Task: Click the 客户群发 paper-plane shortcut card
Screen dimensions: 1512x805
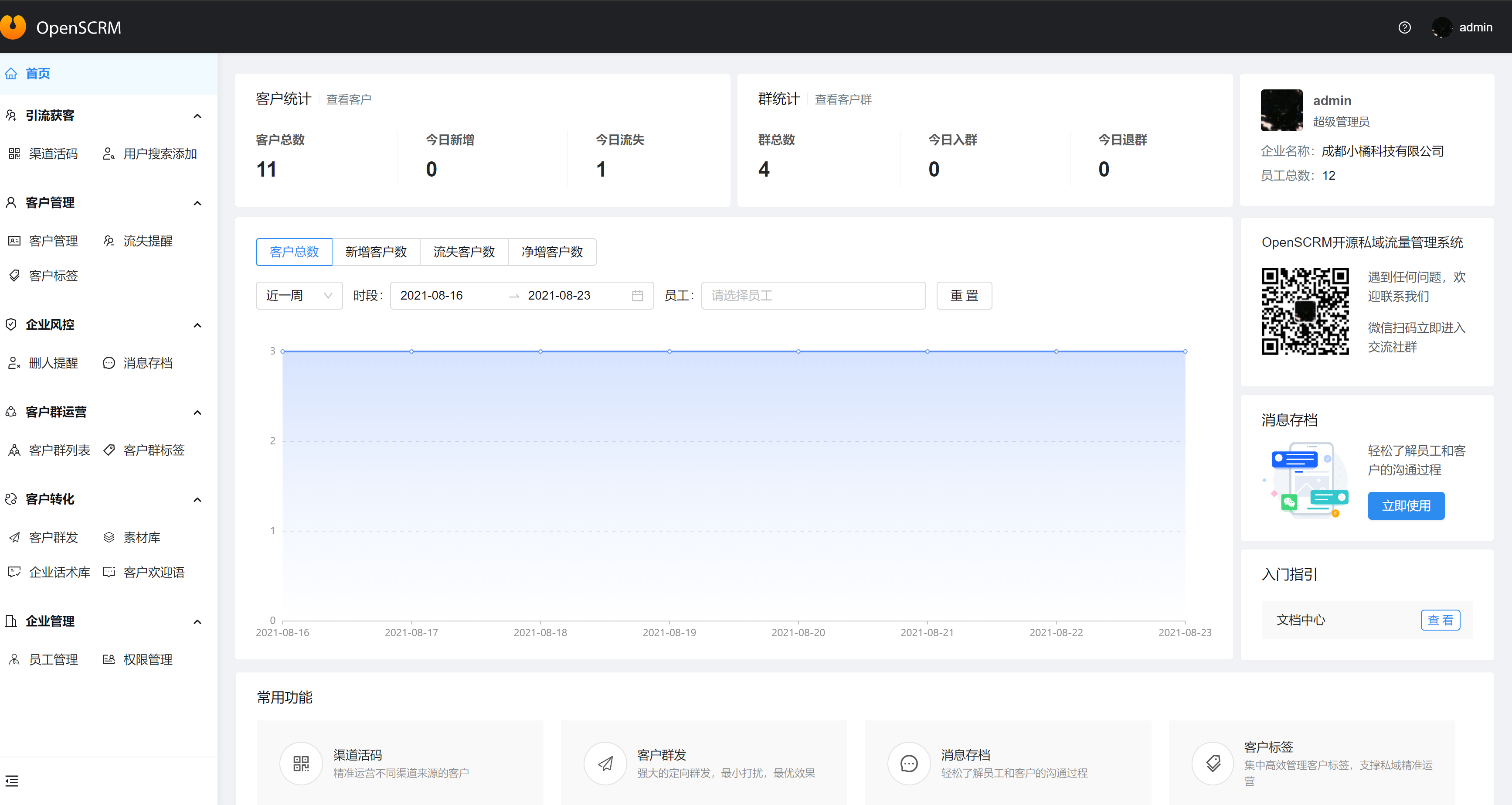Action: [703, 763]
